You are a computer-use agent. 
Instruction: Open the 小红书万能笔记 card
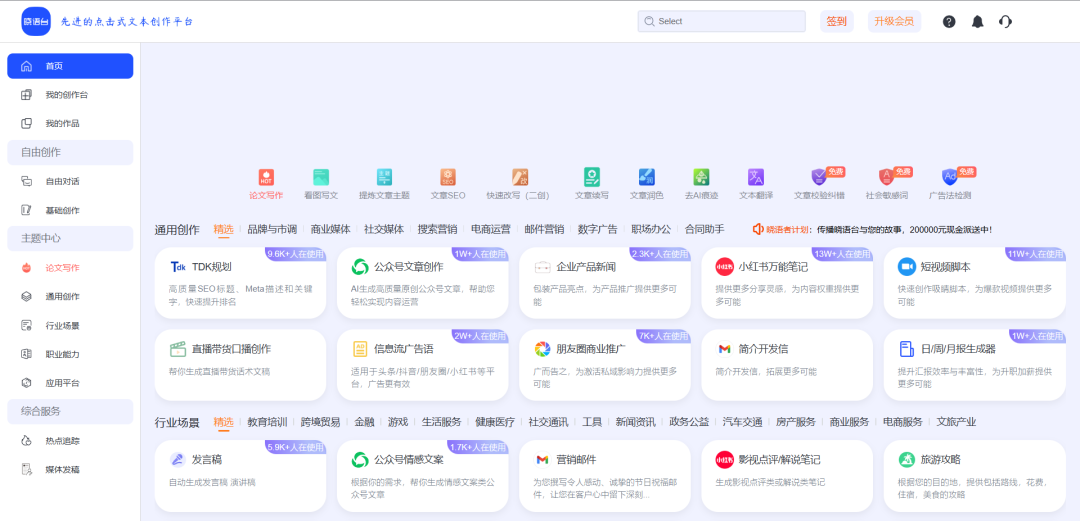pyautogui.click(x=787, y=283)
